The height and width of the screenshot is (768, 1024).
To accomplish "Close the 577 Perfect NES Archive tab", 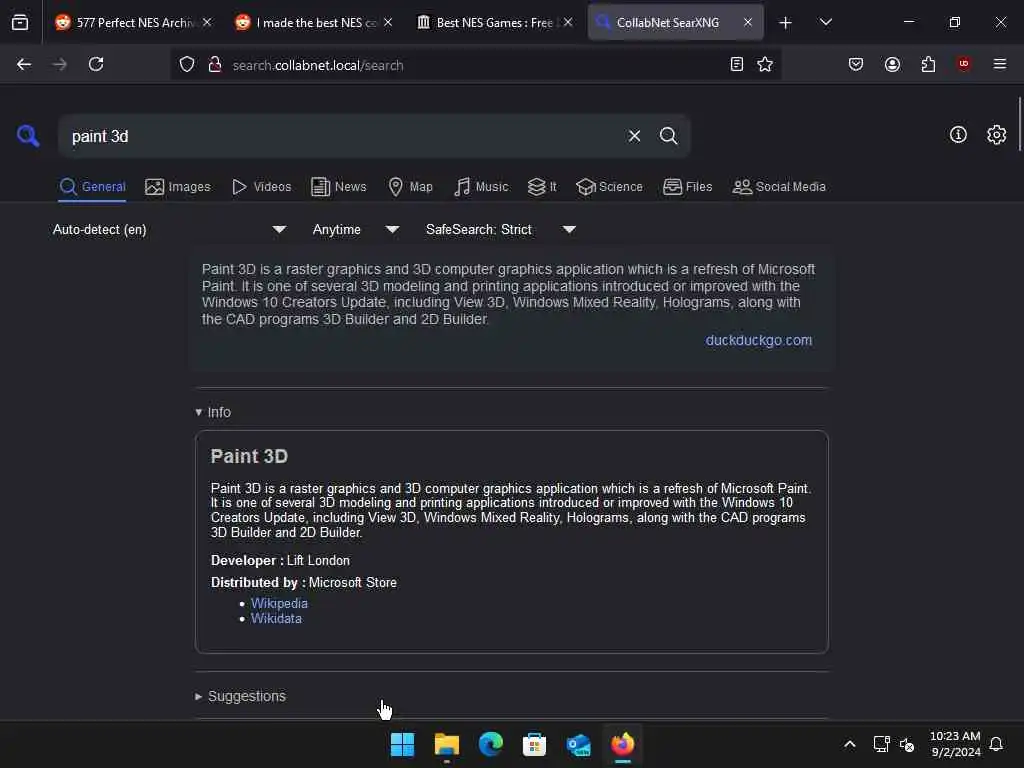I will tap(207, 22).
